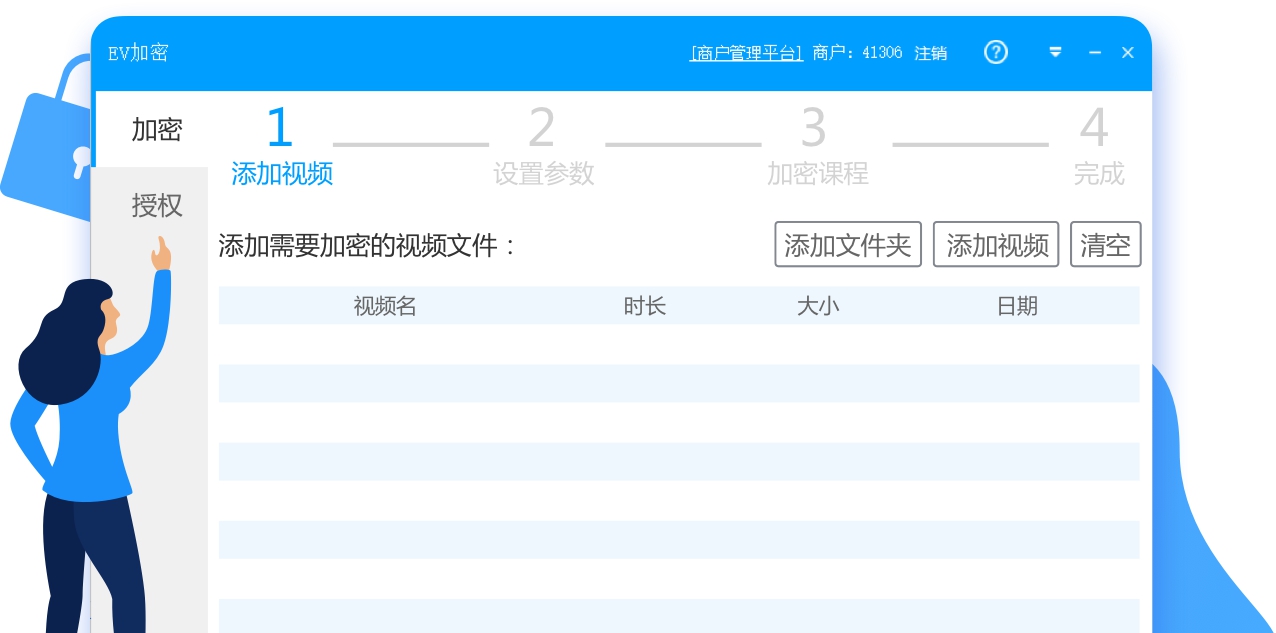Viewport: 1276px width, 633px height.
Task: Log out via 注销 link
Action: click(929, 53)
